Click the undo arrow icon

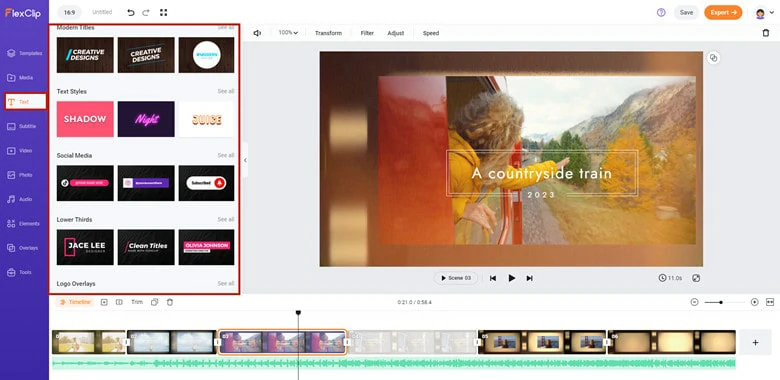pos(131,12)
